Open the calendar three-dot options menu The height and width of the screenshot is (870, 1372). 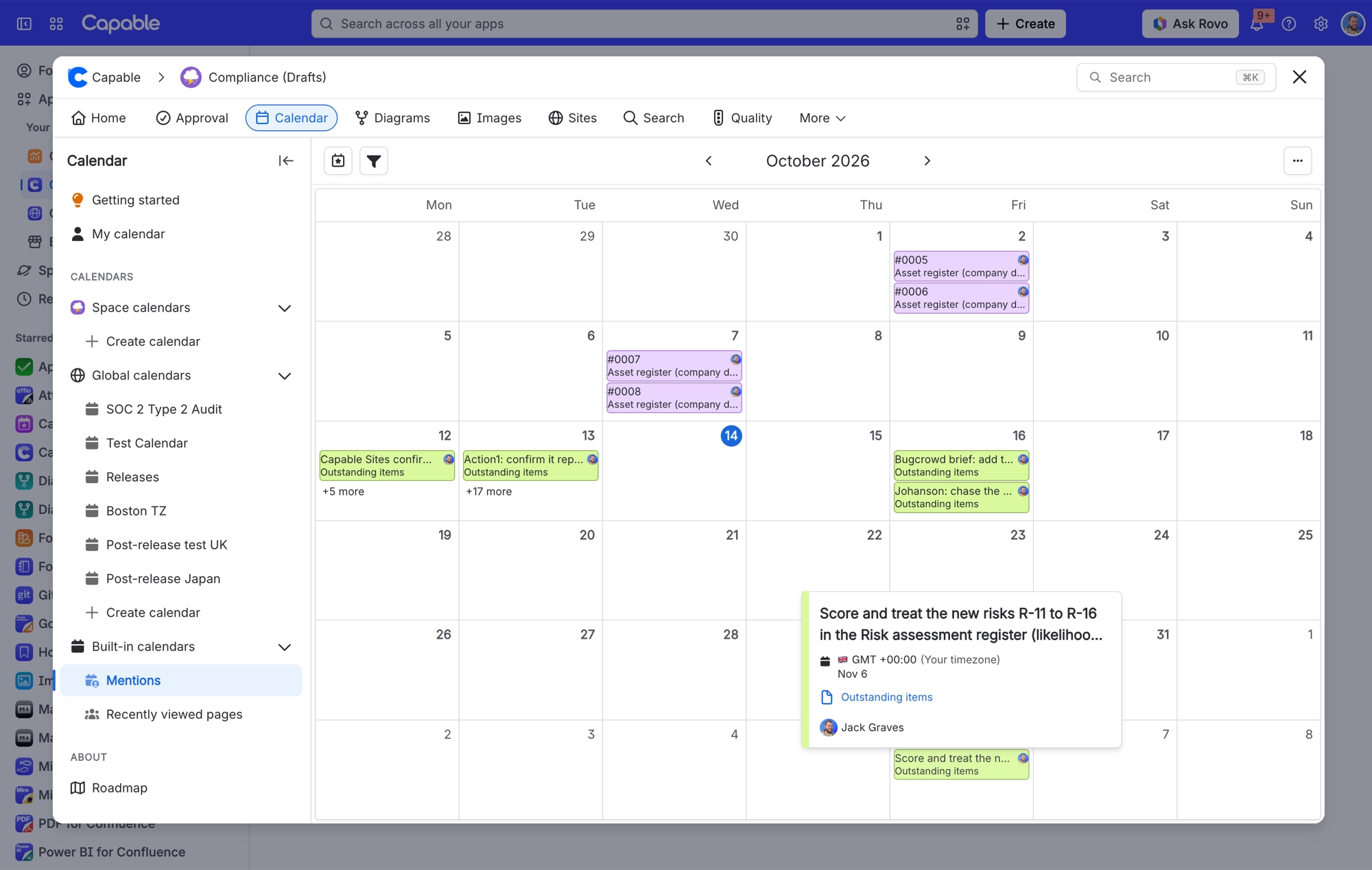tap(1297, 161)
